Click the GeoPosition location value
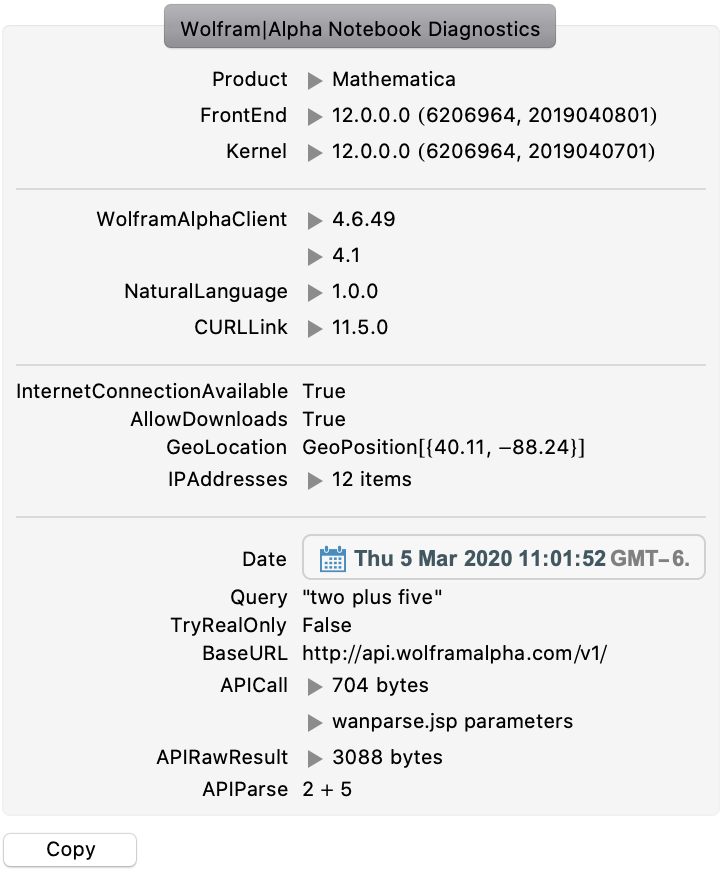Screen dimensions: 722x876 (x=443, y=448)
